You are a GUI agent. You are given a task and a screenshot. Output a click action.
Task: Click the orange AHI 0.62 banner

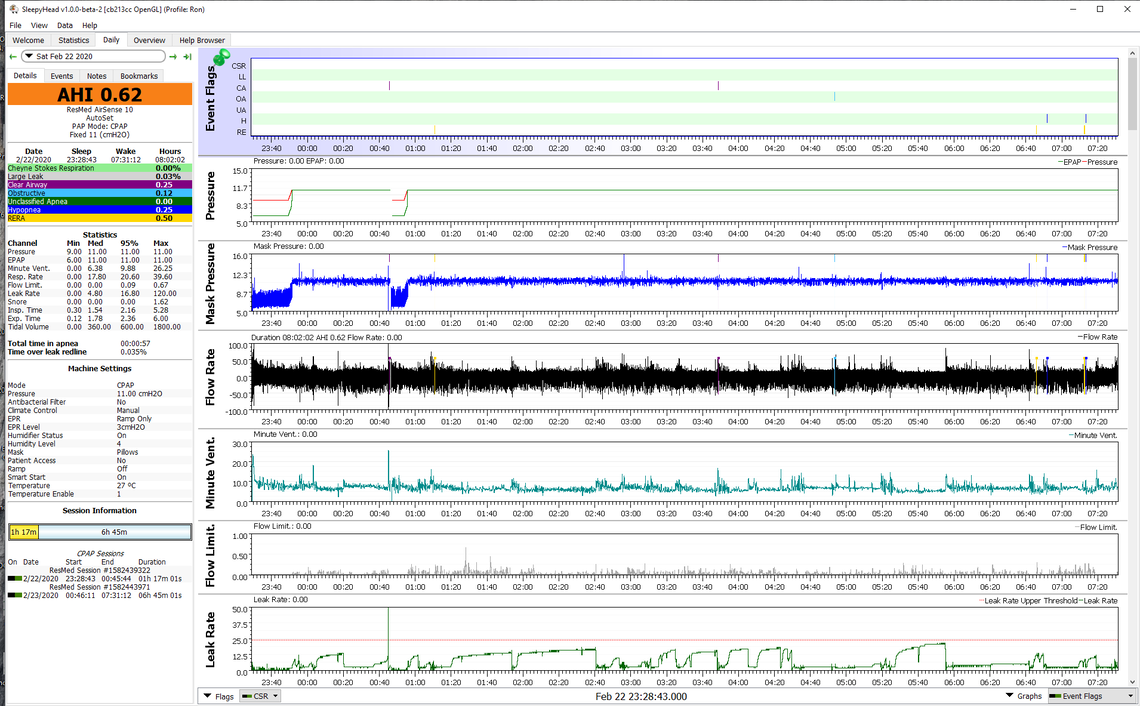click(100, 95)
